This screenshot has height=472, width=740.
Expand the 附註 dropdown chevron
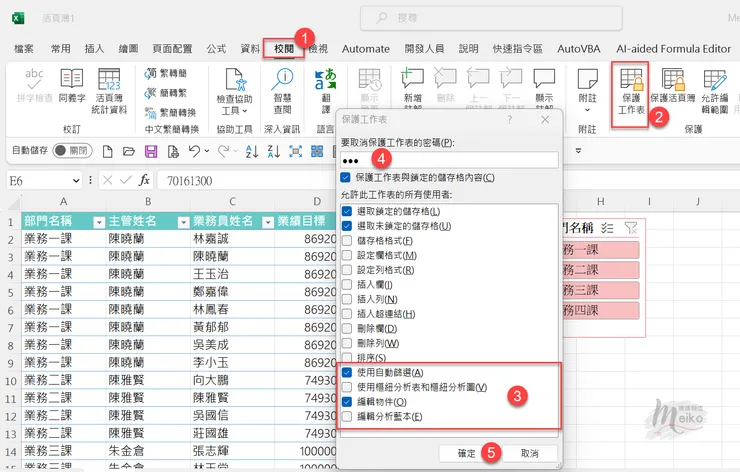click(588, 110)
